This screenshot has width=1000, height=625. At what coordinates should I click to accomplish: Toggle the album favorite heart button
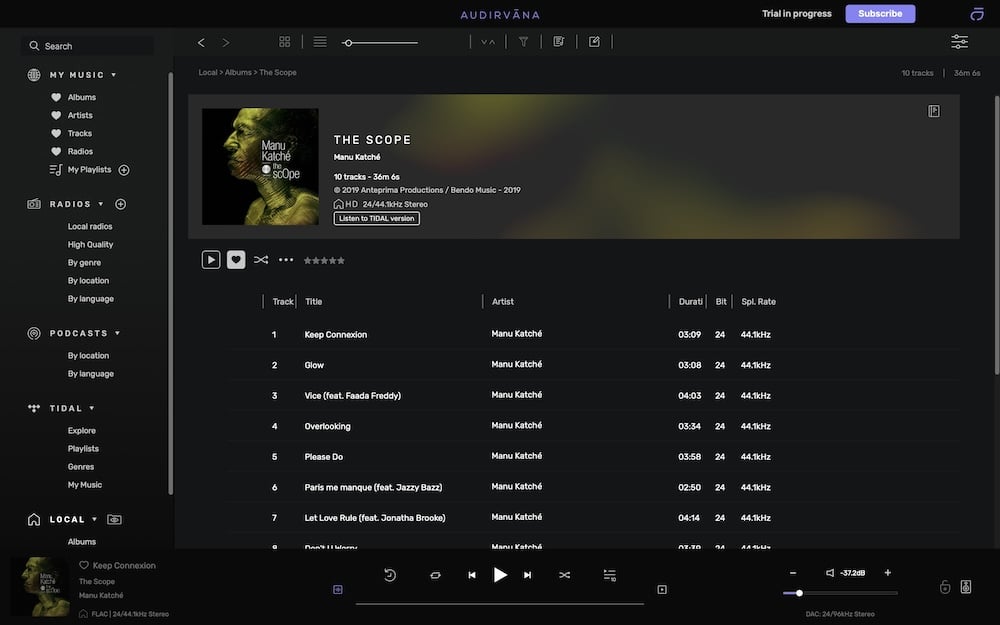pyautogui.click(x=236, y=260)
